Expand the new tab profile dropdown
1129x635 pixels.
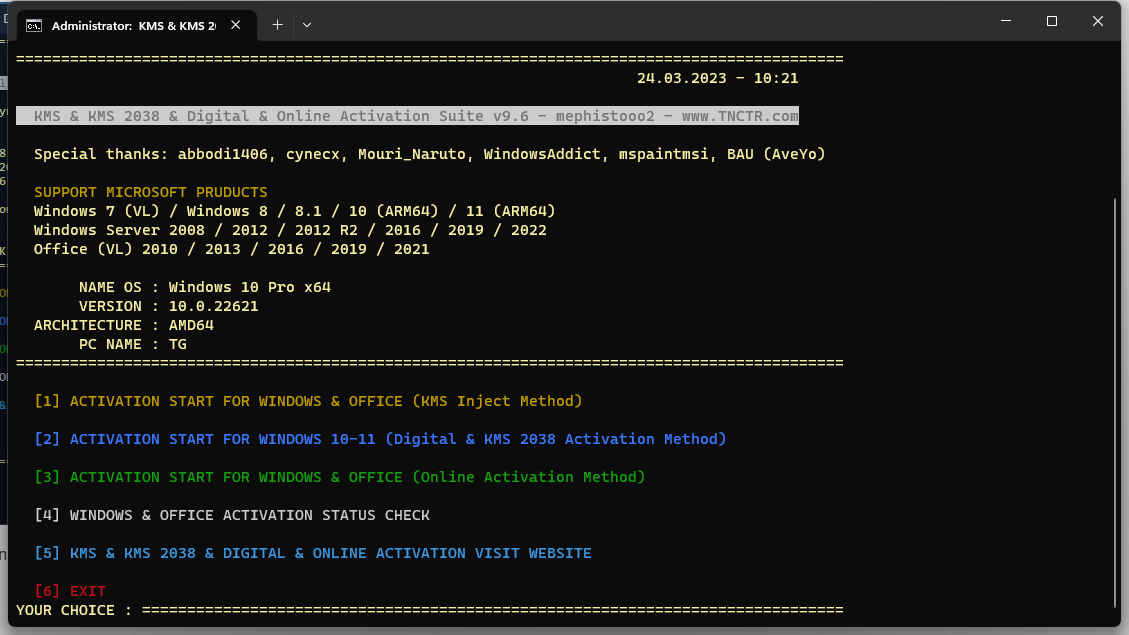coord(307,25)
